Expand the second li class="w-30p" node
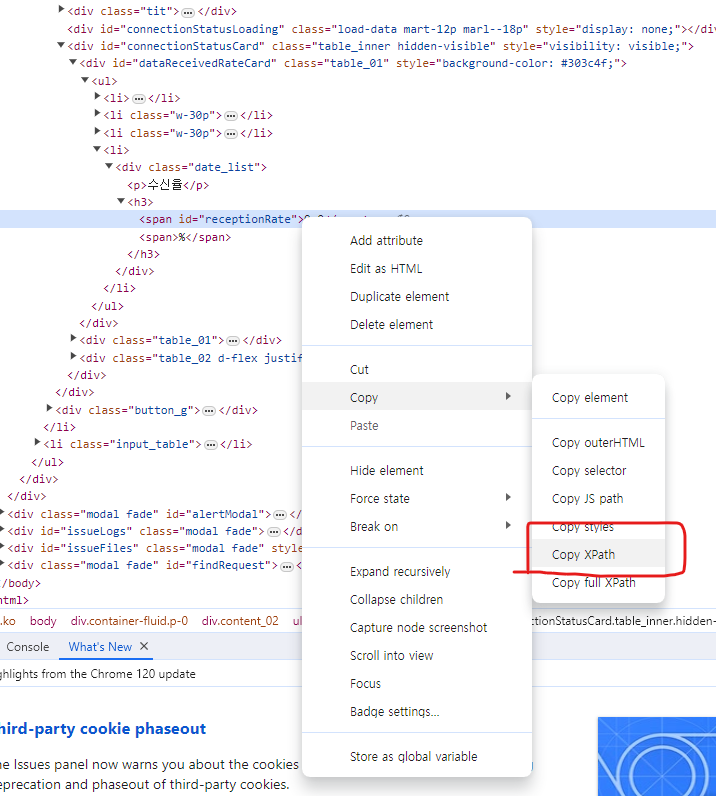This screenshot has height=796, width=716. pos(97,131)
